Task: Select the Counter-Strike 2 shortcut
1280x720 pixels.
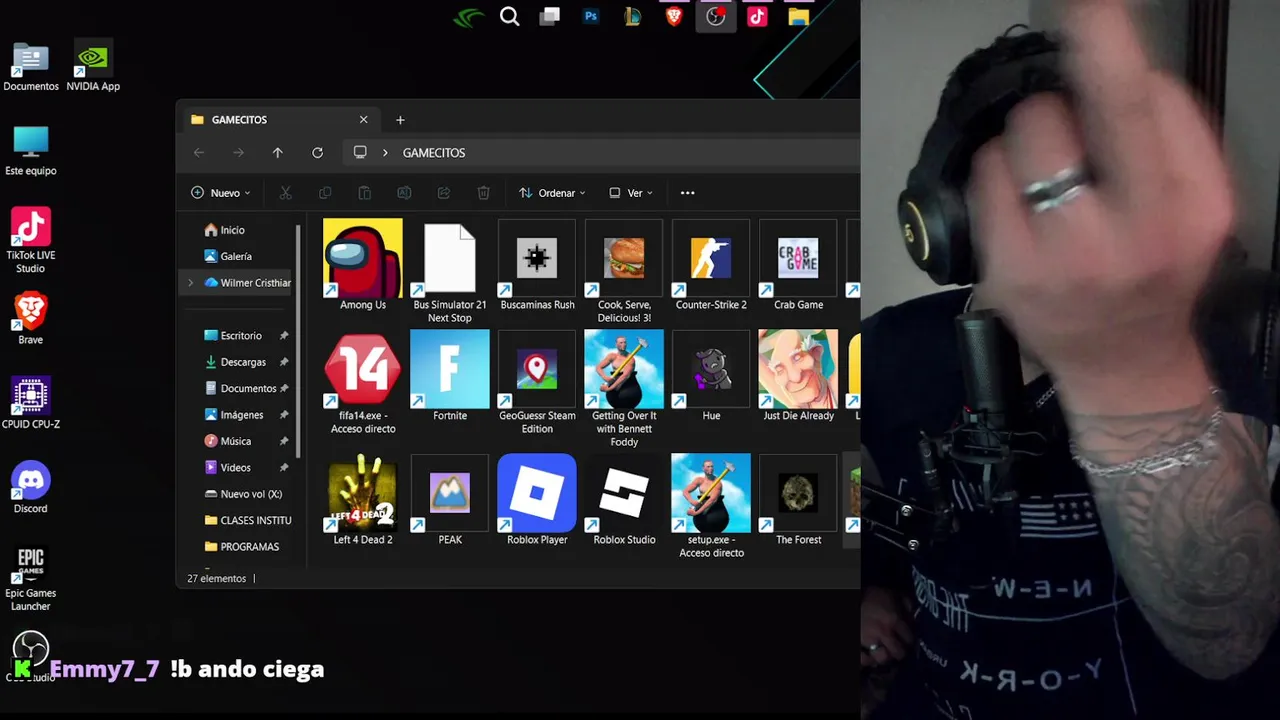Action: pyautogui.click(x=711, y=263)
